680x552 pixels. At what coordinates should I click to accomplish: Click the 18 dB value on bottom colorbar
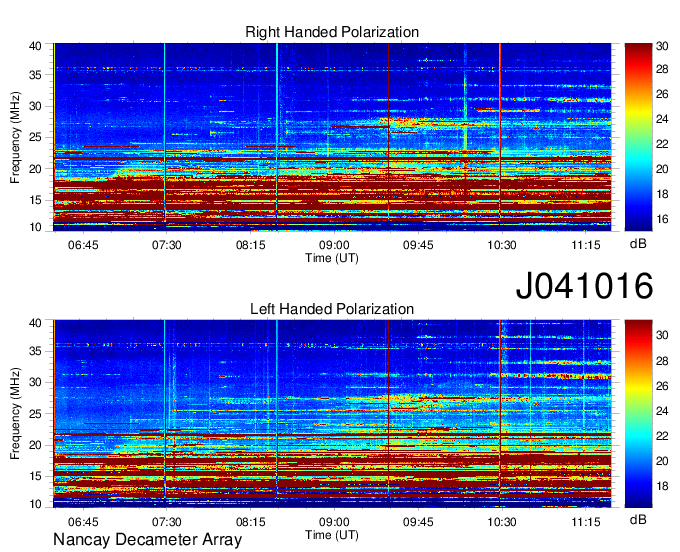pyautogui.click(x=662, y=487)
